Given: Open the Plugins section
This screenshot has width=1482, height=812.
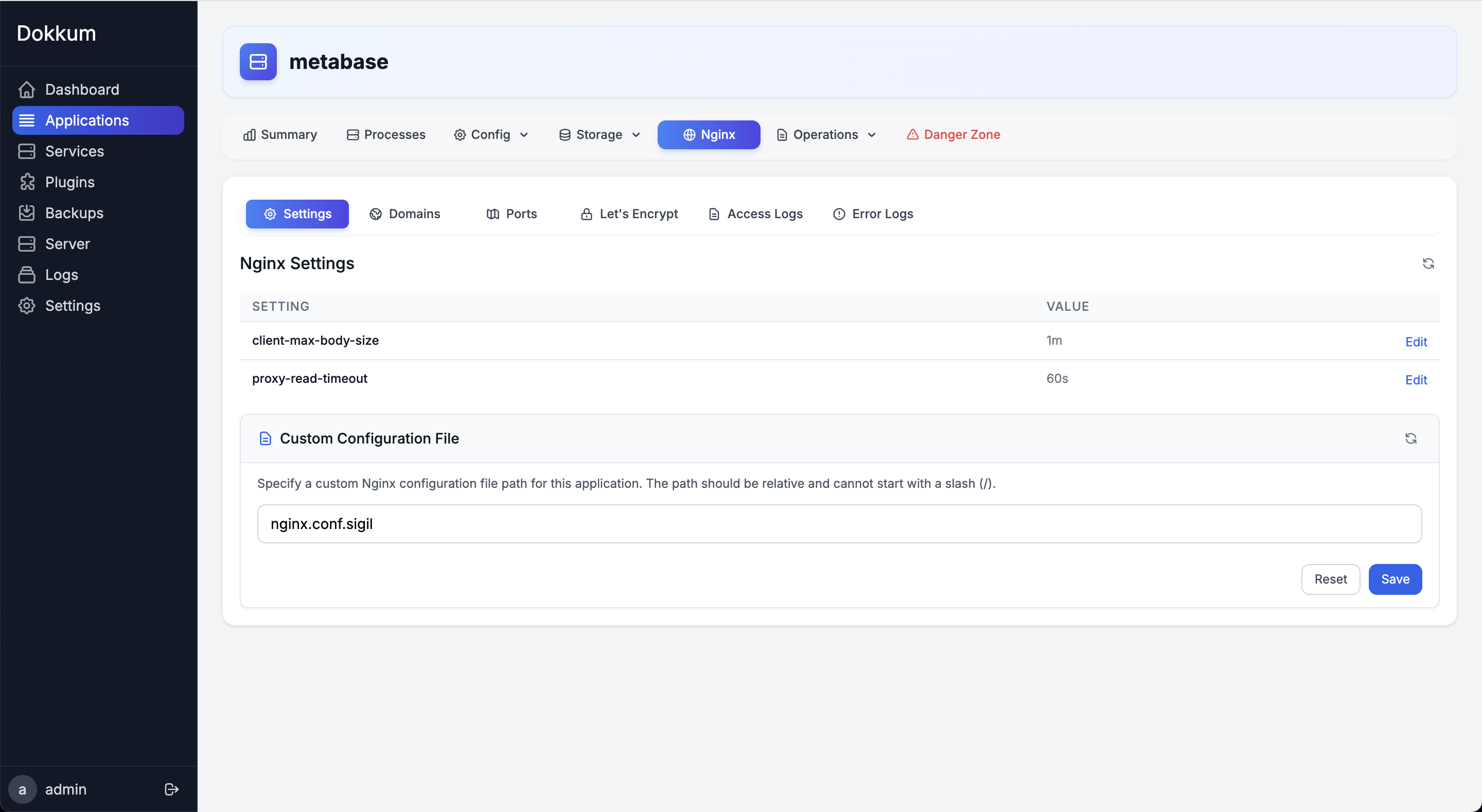Looking at the screenshot, I should (x=69, y=182).
